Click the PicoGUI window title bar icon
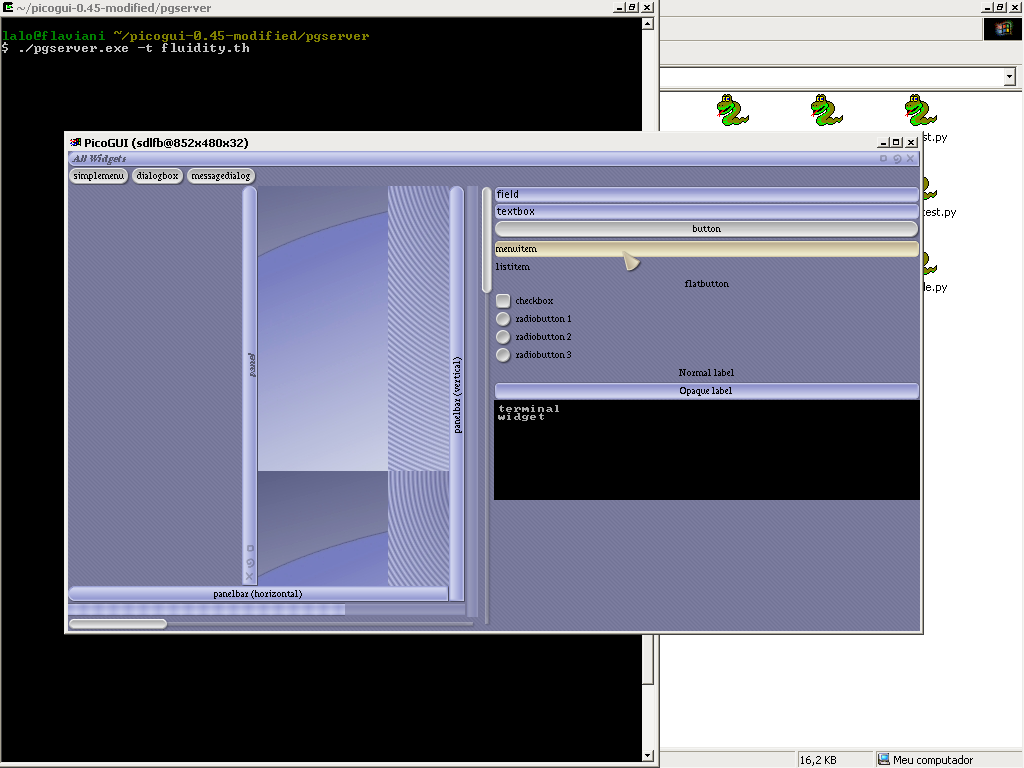 (76, 142)
